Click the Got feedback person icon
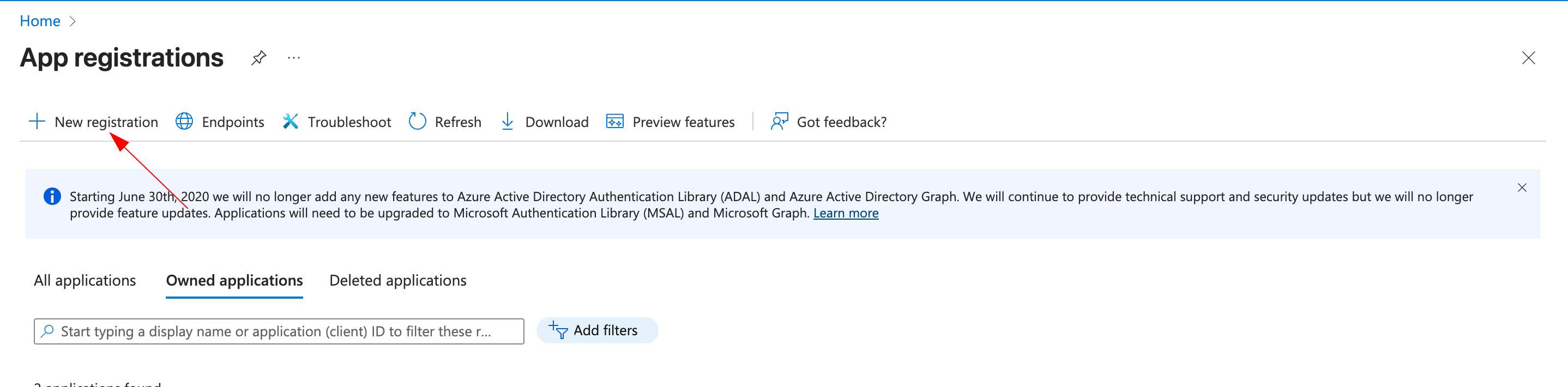 pyautogui.click(x=779, y=122)
